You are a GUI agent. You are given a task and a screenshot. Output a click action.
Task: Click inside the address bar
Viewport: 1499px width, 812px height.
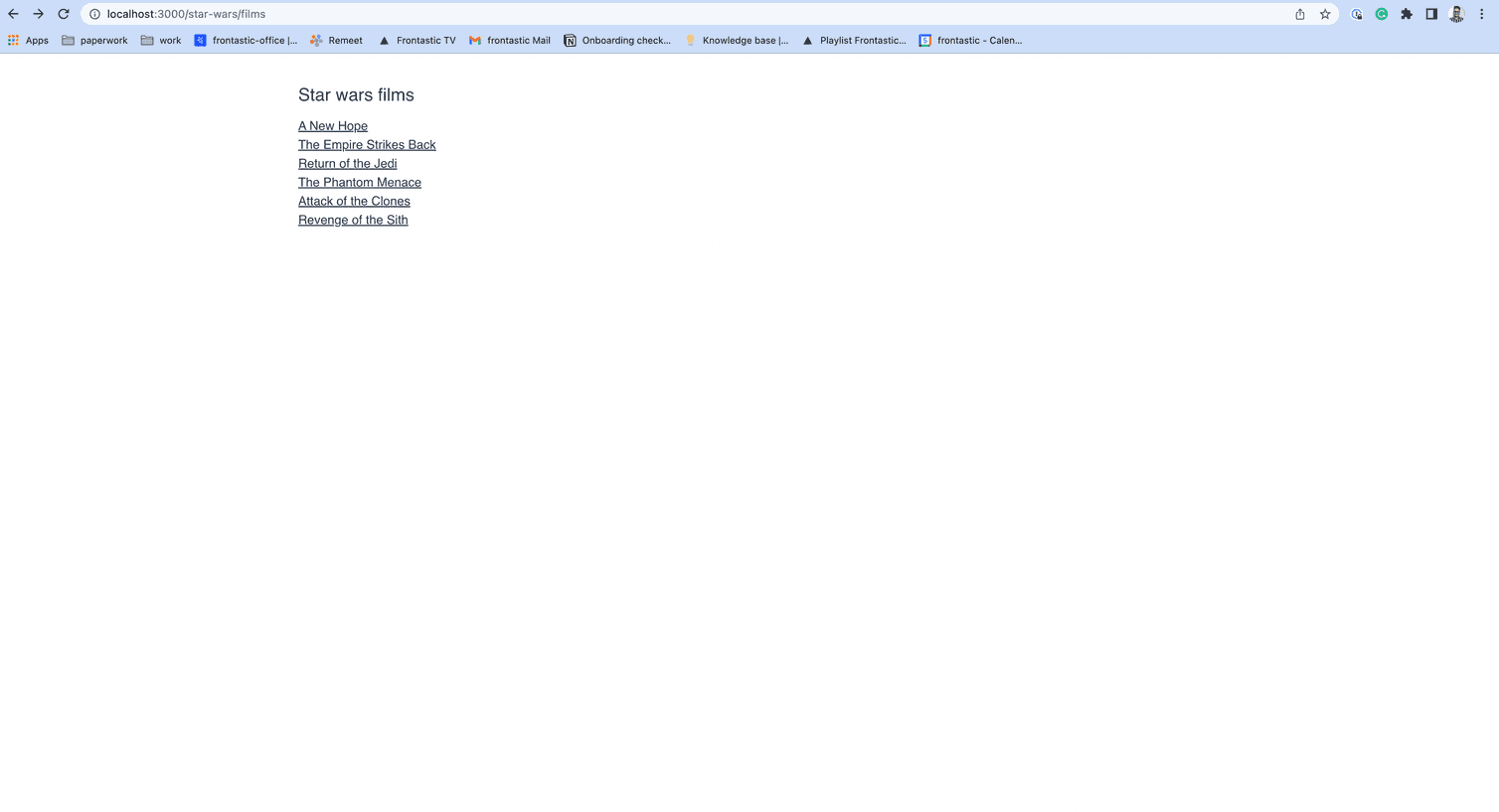[596, 14]
